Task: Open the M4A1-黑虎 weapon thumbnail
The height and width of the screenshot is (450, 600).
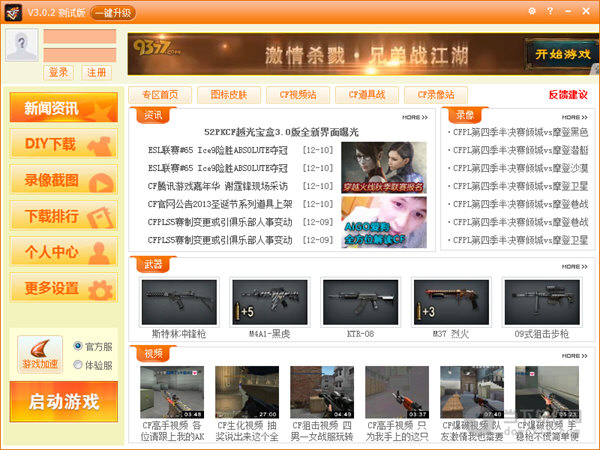Action: point(270,302)
